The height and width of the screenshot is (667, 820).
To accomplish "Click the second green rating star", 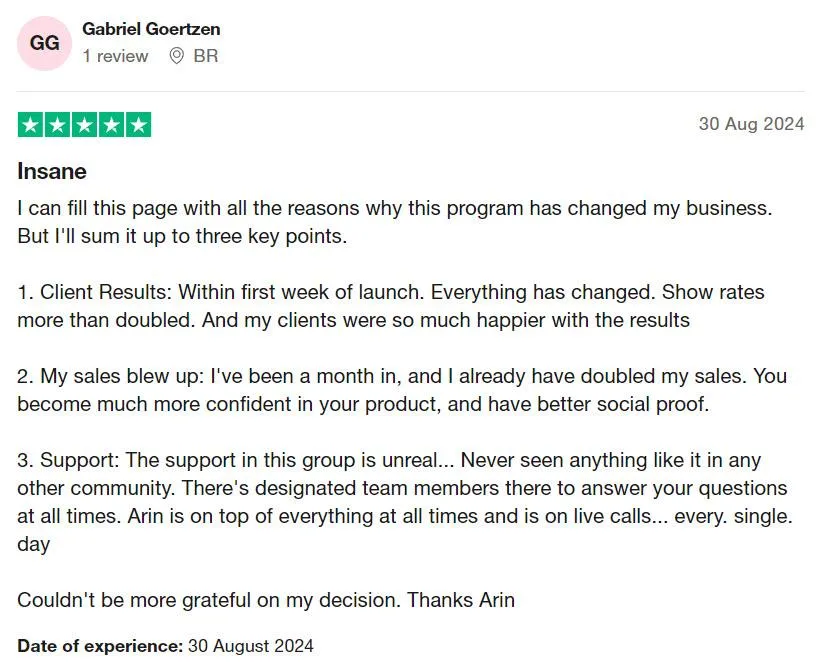I will point(58,125).
